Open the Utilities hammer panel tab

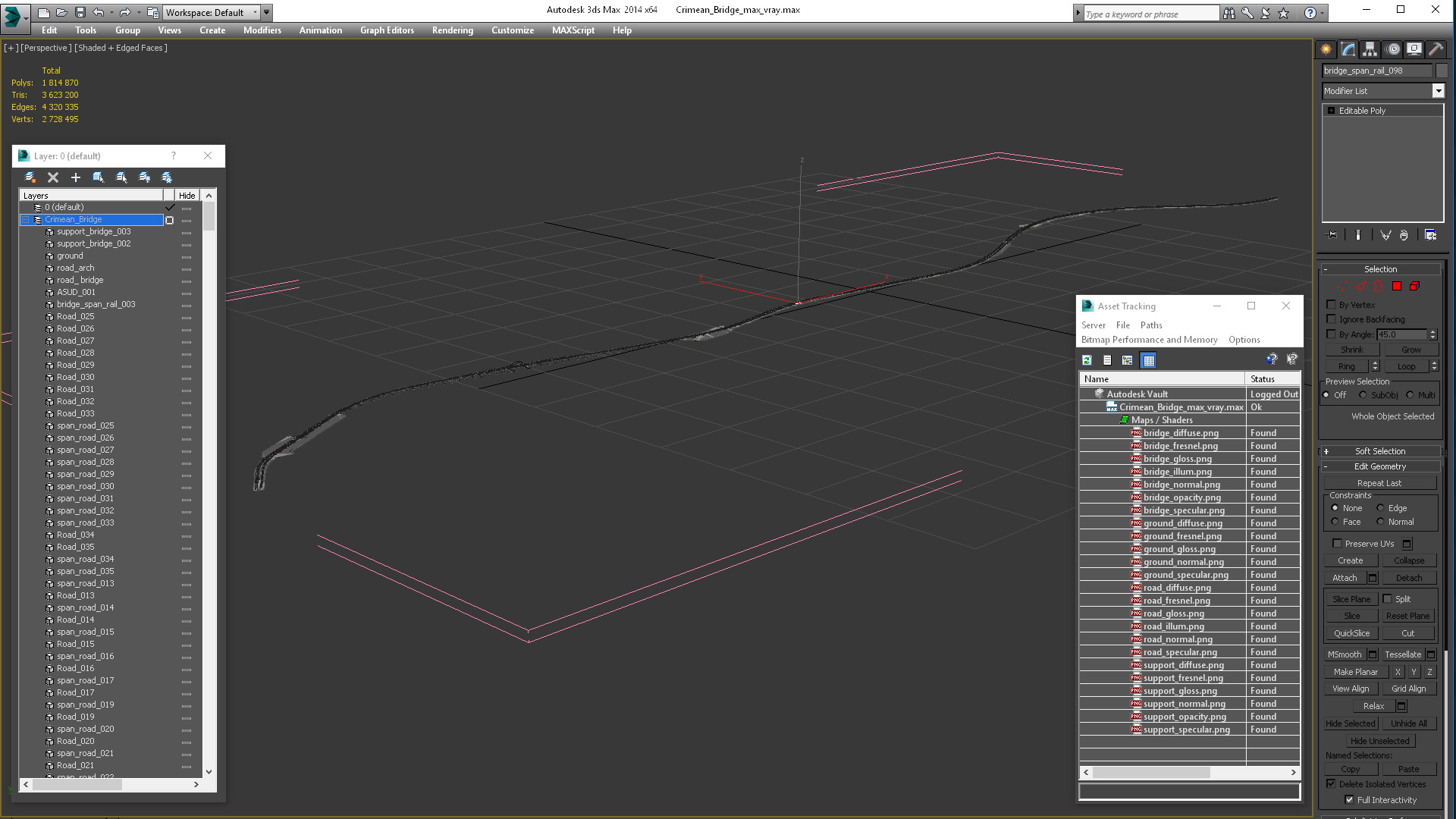(1436, 49)
